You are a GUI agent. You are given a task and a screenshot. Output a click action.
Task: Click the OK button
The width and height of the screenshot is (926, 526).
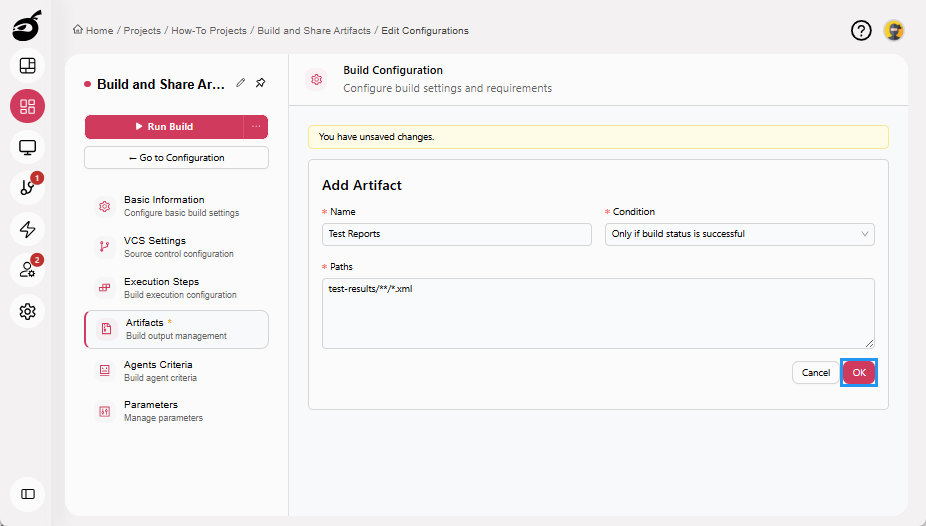pyautogui.click(x=859, y=373)
